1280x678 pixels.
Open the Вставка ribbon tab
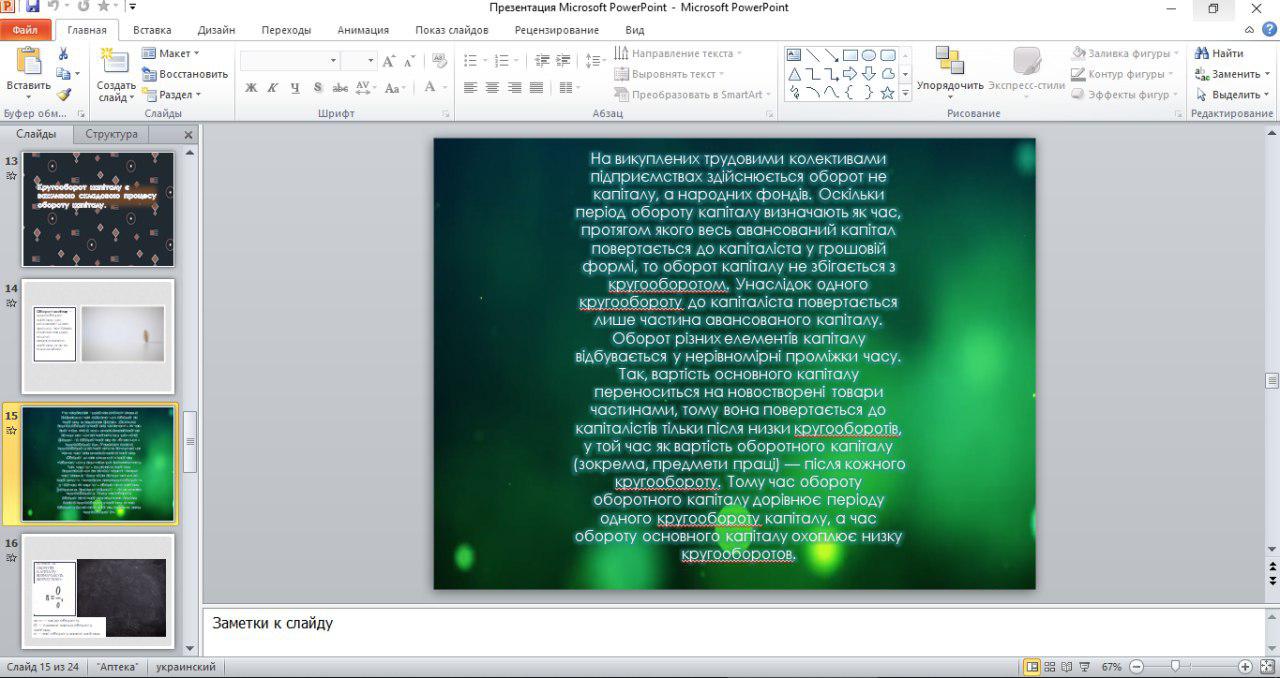coord(152,30)
